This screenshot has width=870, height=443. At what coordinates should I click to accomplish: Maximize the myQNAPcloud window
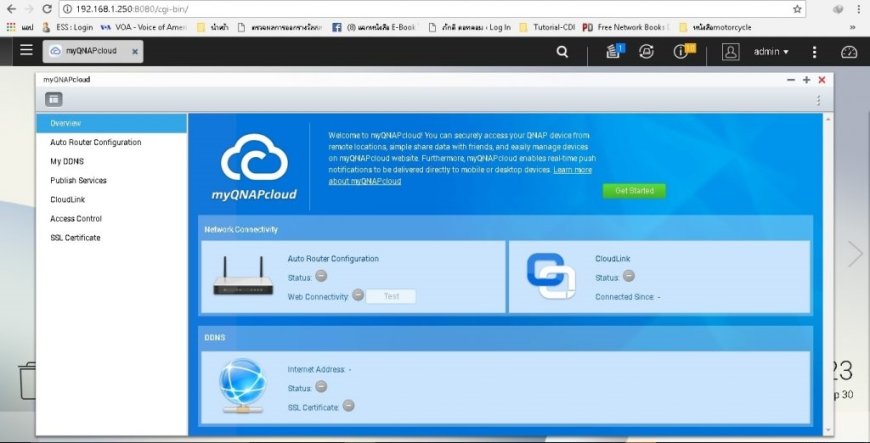point(806,80)
